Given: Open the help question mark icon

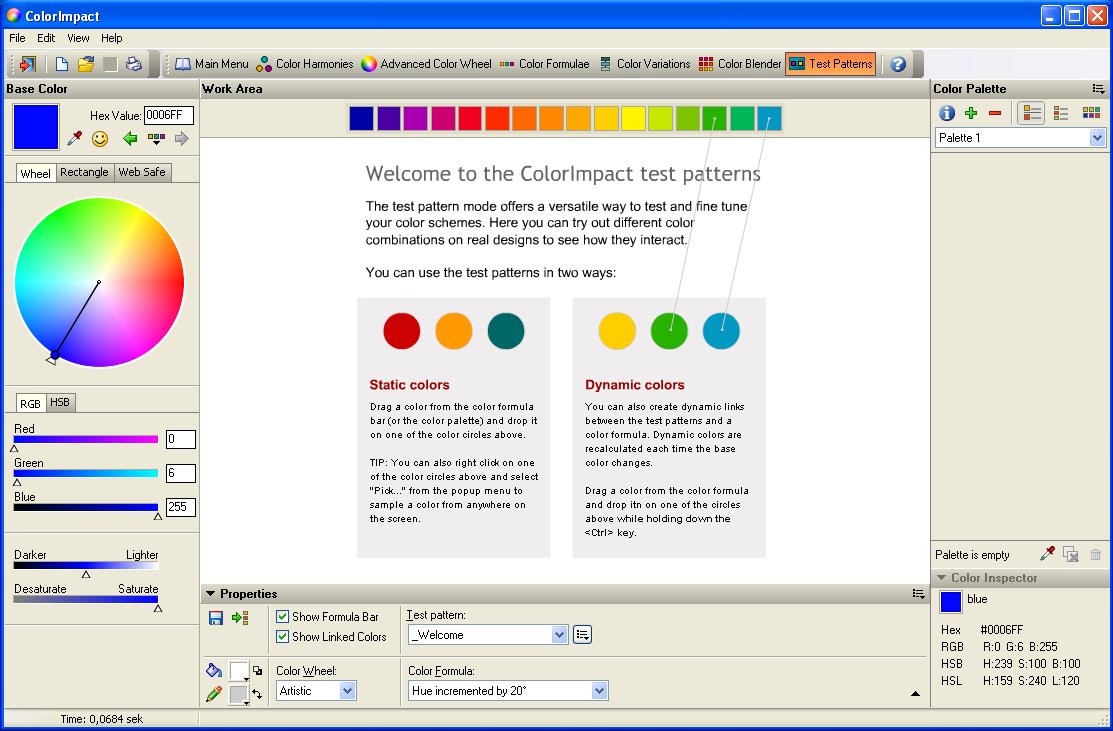Looking at the screenshot, I should tap(898, 64).
